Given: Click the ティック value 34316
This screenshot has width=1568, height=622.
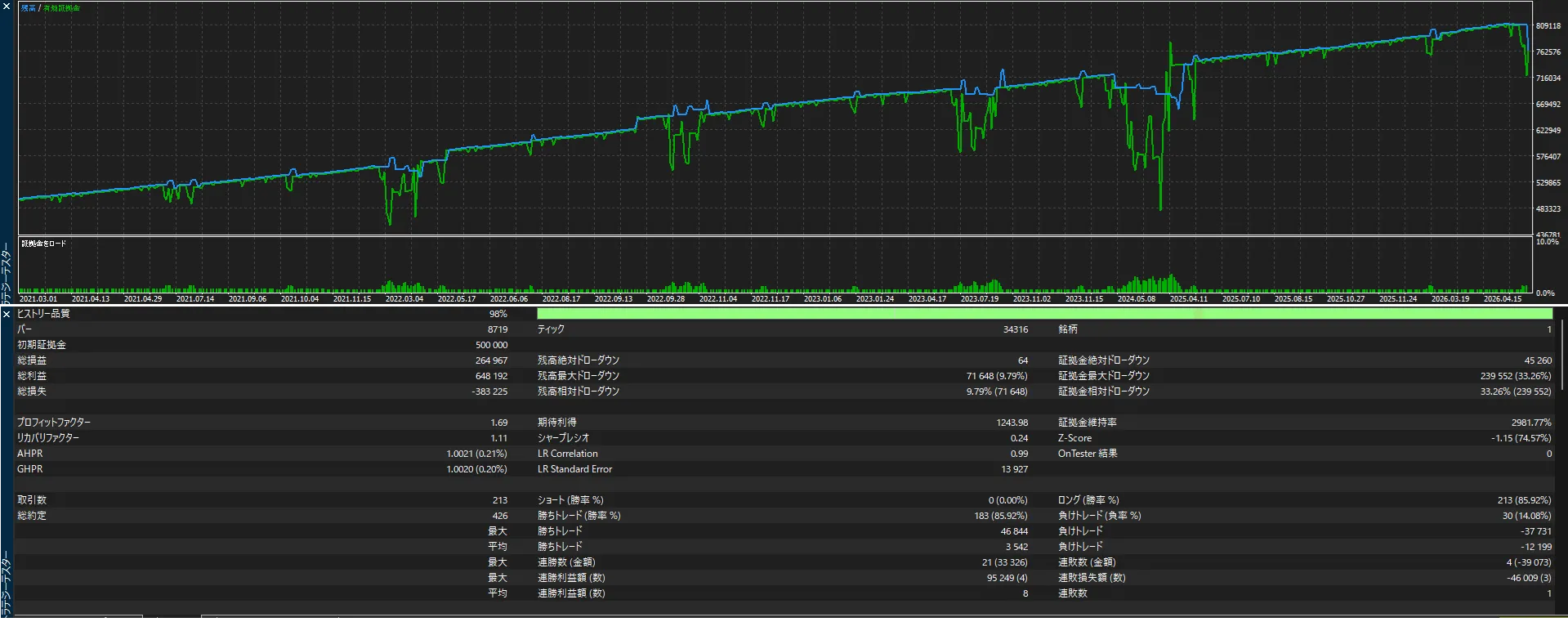Looking at the screenshot, I should [x=1016, y=329].
